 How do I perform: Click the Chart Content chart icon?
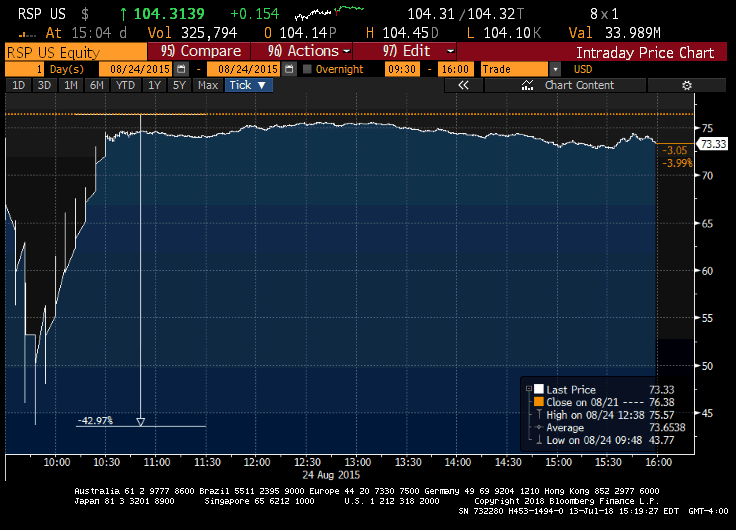[x=527, y=85]
